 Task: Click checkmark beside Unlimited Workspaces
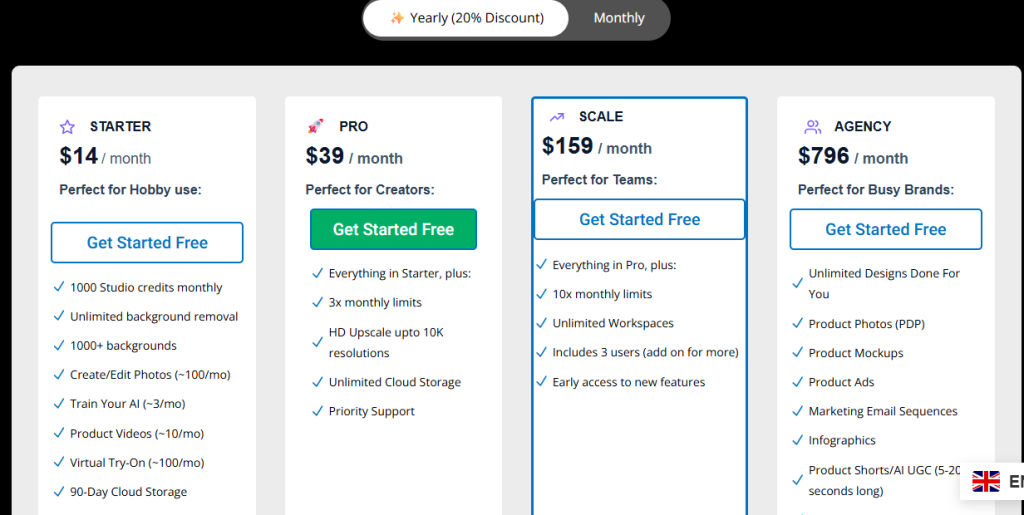coord(541,323)
